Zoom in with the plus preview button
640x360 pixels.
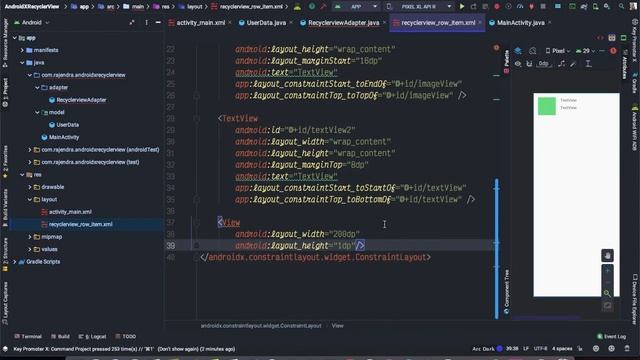point(607,270)
